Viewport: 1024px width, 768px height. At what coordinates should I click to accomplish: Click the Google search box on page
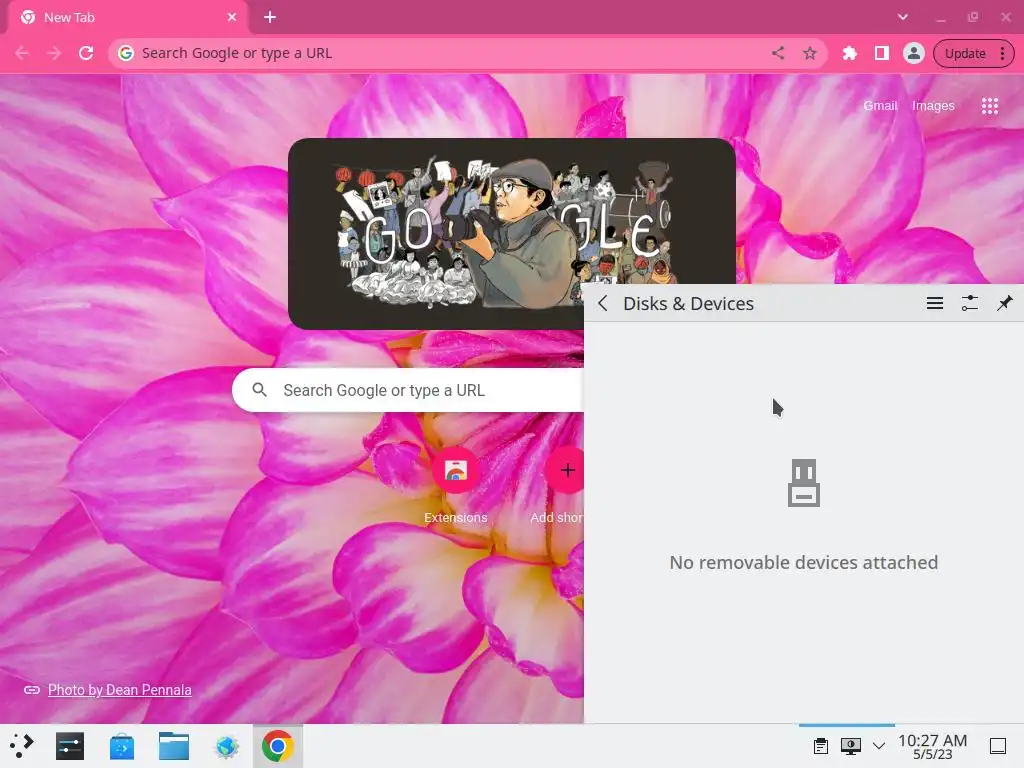(x=408, y=390)
